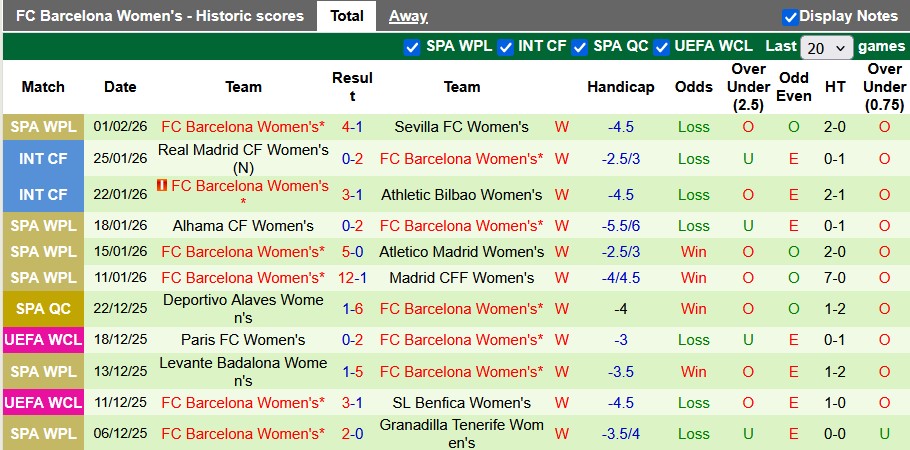Click the 12-1 result against Madrid CFF

[352, 278]
